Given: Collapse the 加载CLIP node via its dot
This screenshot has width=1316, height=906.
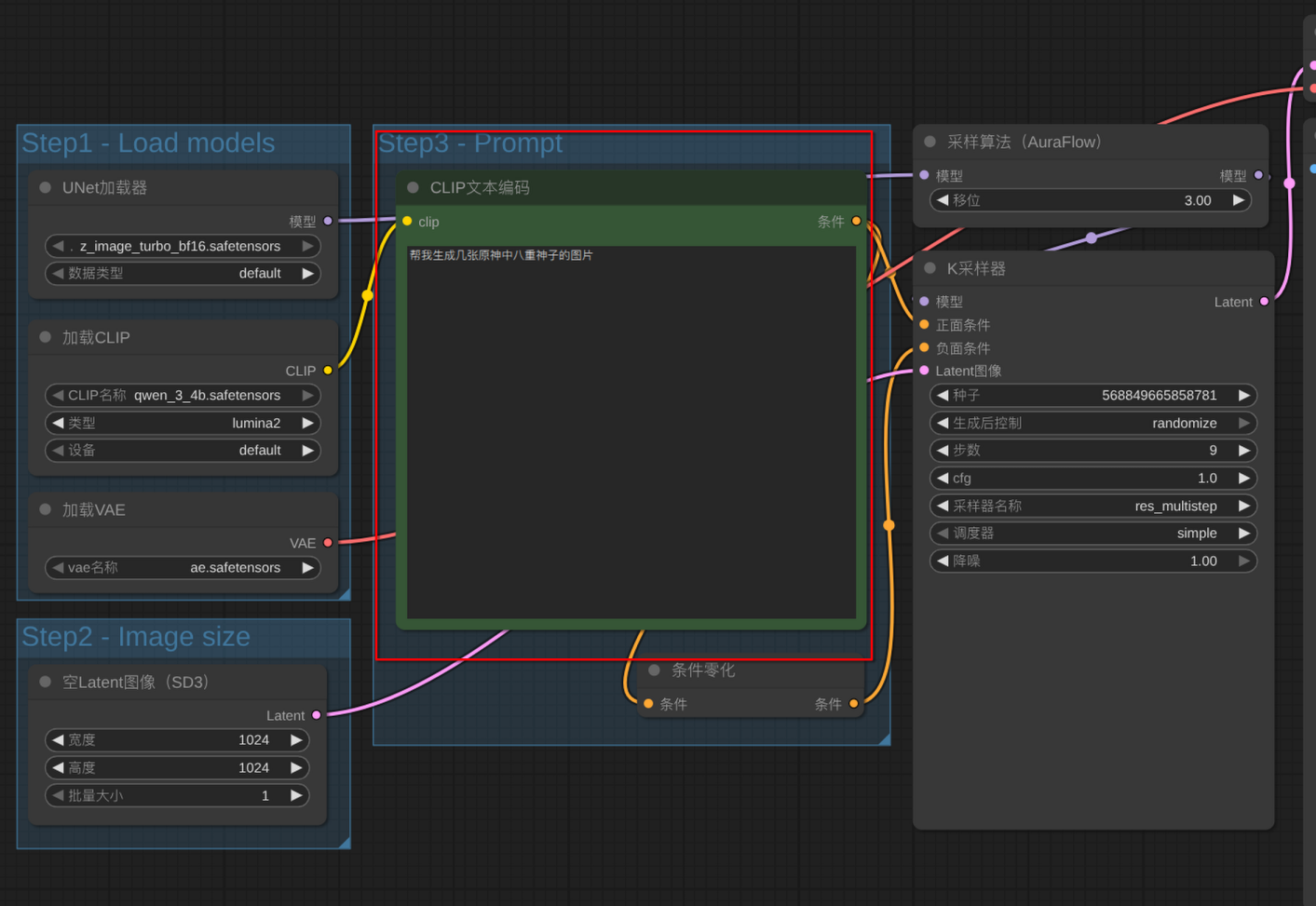Looking at the screenshot, I should [45, 337].
